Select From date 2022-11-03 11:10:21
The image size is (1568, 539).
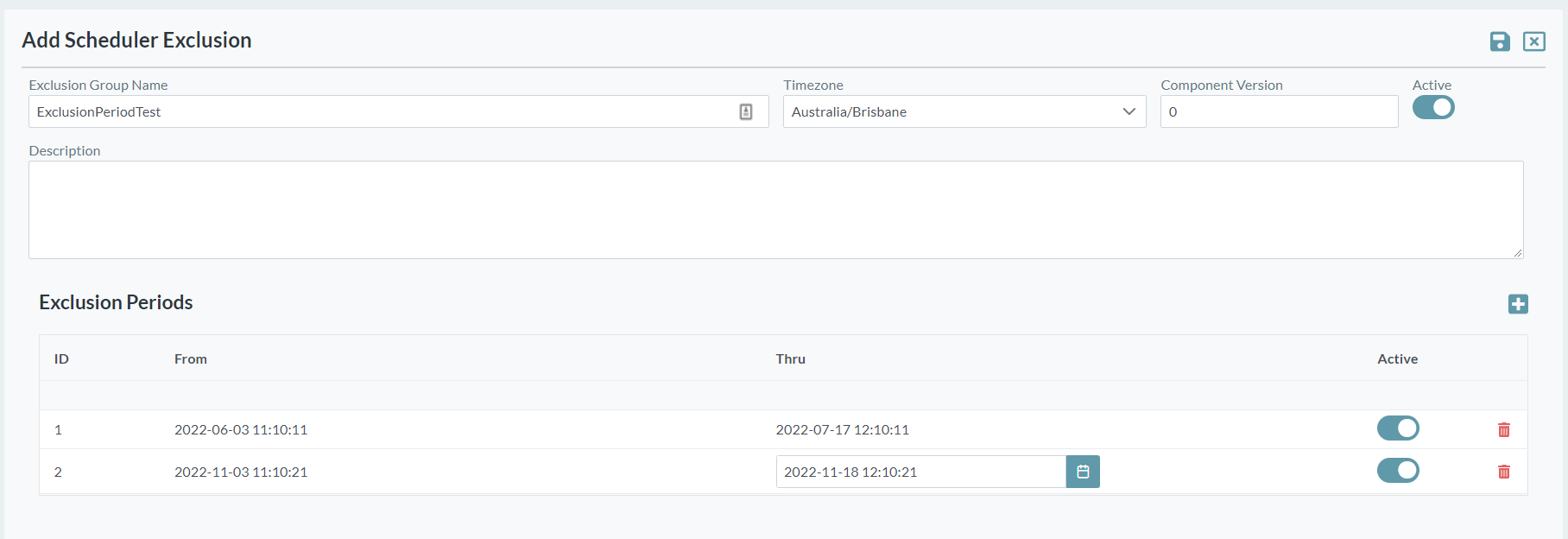point(241,472)
